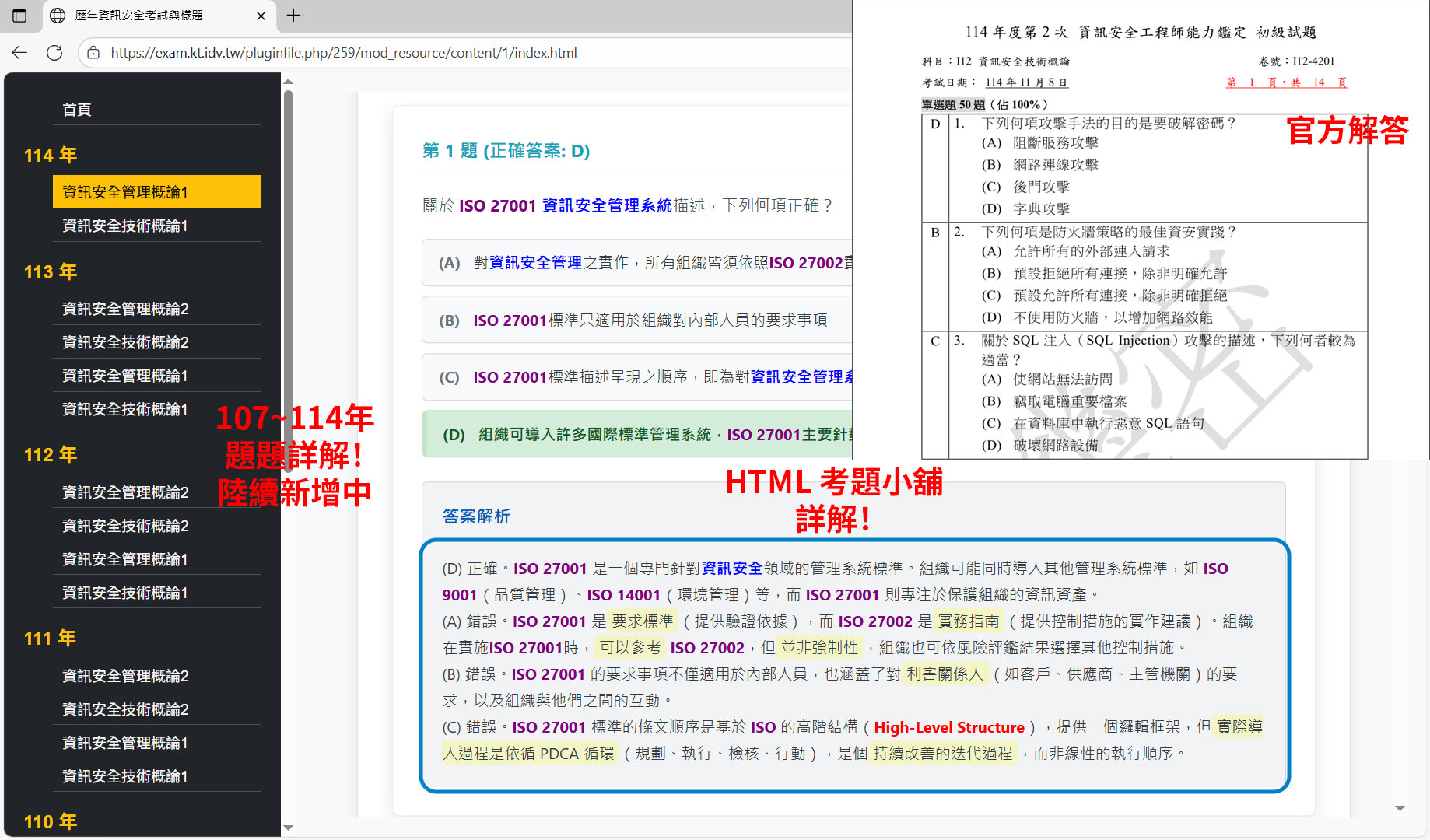1430x840 pixels.
Task: Open a new tab with the plus icon
Action: coord(293,16)
